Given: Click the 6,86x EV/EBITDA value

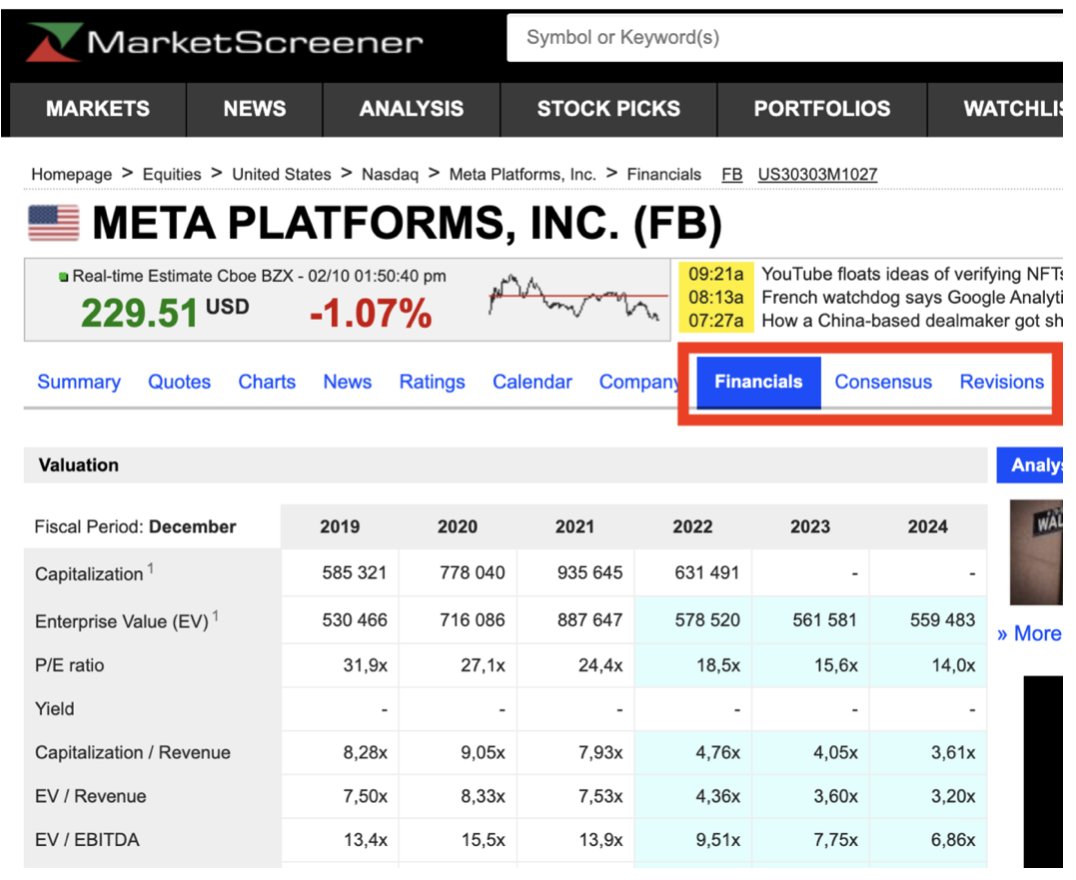Looking at the screenshot, I should coord(953,840).
